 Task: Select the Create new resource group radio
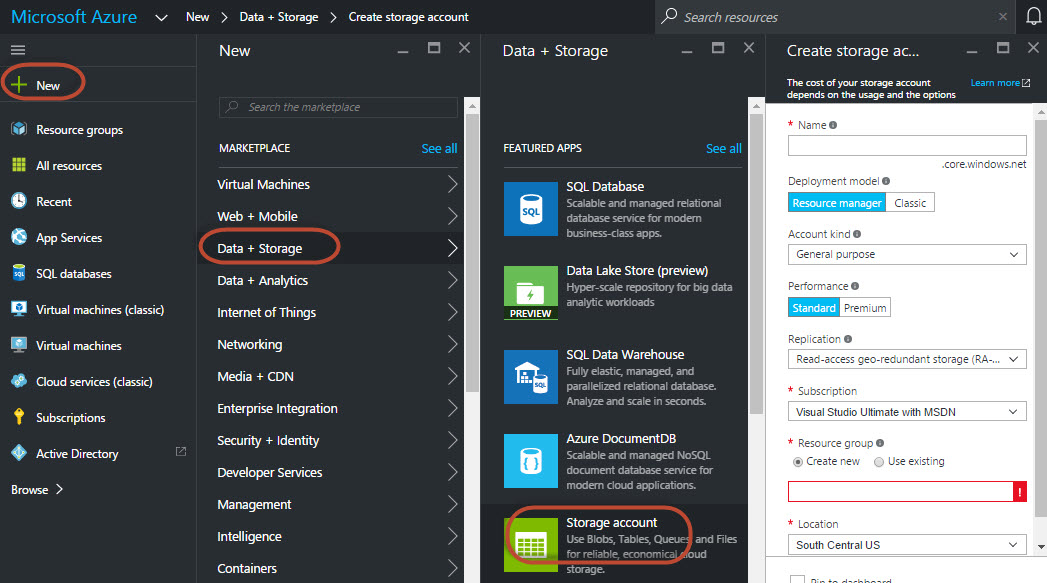[x=797, y=462]
